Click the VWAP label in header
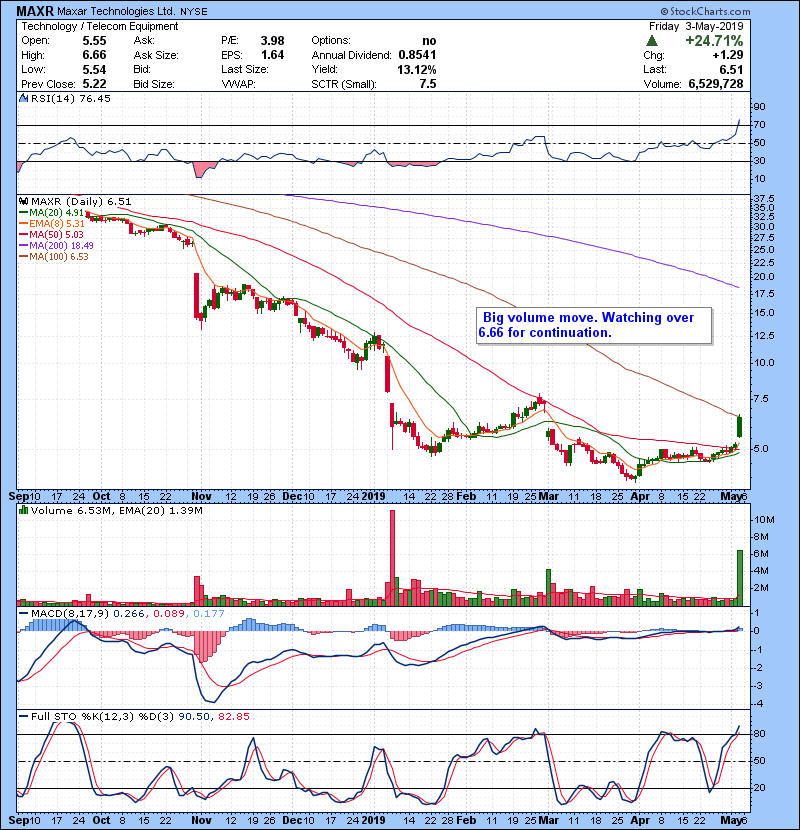This screenshot has width=800, height=830. click(x=238, y=84)
